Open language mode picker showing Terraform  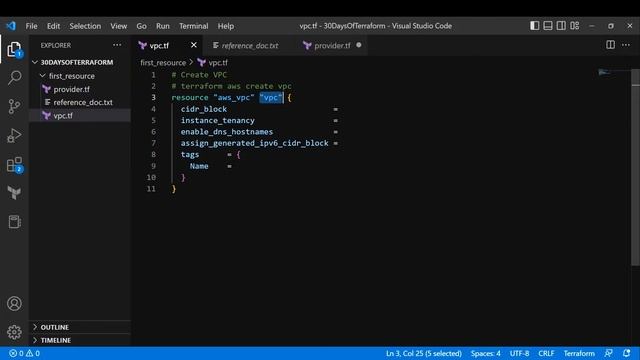coord(579,353)
